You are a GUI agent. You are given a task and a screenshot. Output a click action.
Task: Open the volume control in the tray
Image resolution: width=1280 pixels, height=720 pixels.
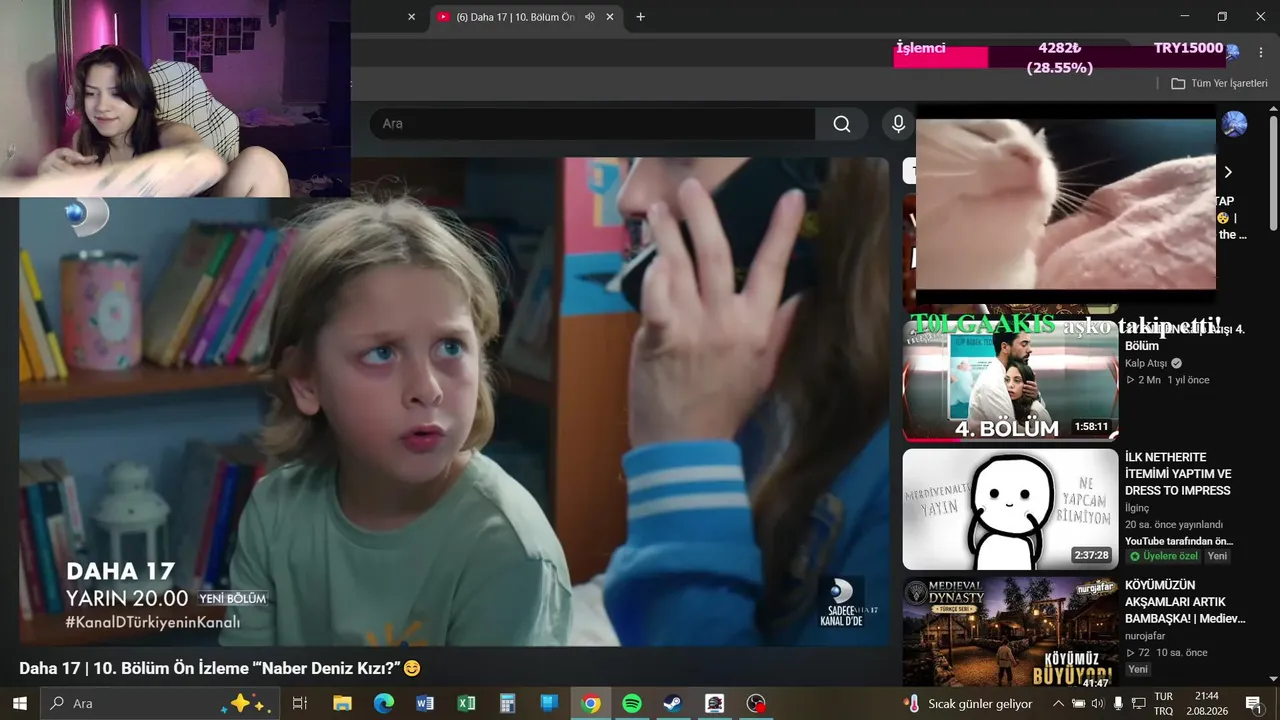[1098, 703]
